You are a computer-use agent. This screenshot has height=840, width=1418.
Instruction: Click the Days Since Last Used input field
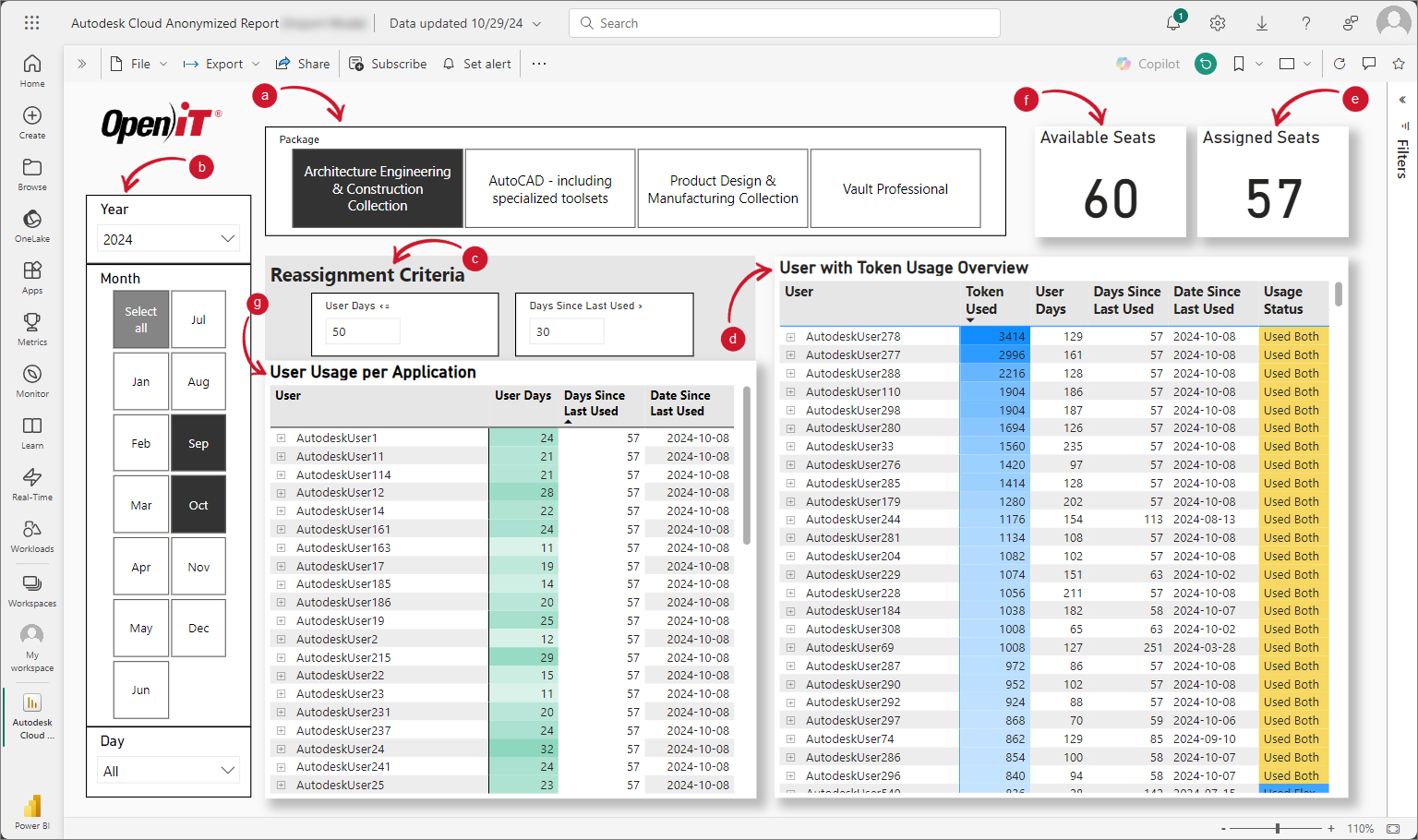567,332
